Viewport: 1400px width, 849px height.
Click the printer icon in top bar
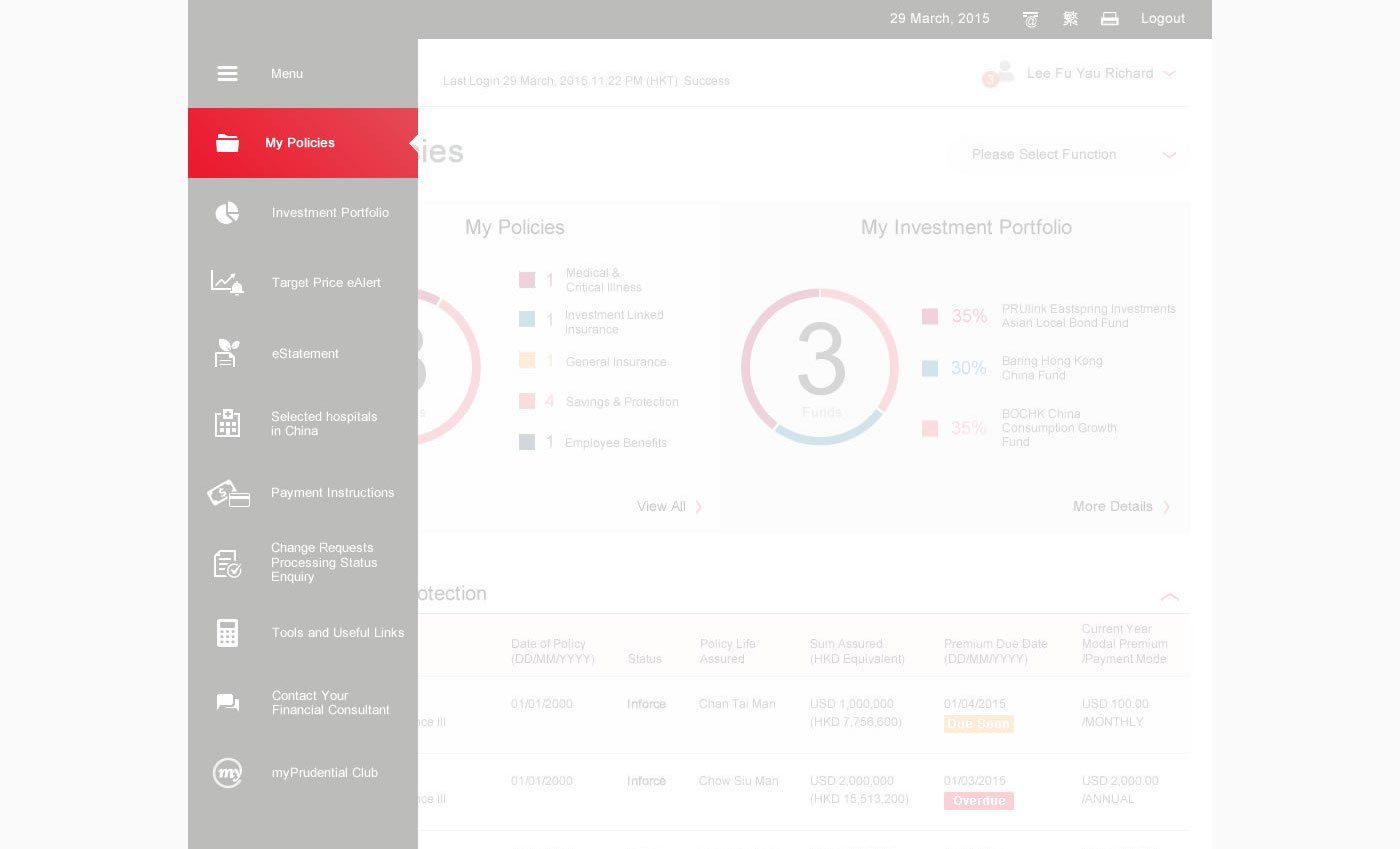tap(1109, 19)
